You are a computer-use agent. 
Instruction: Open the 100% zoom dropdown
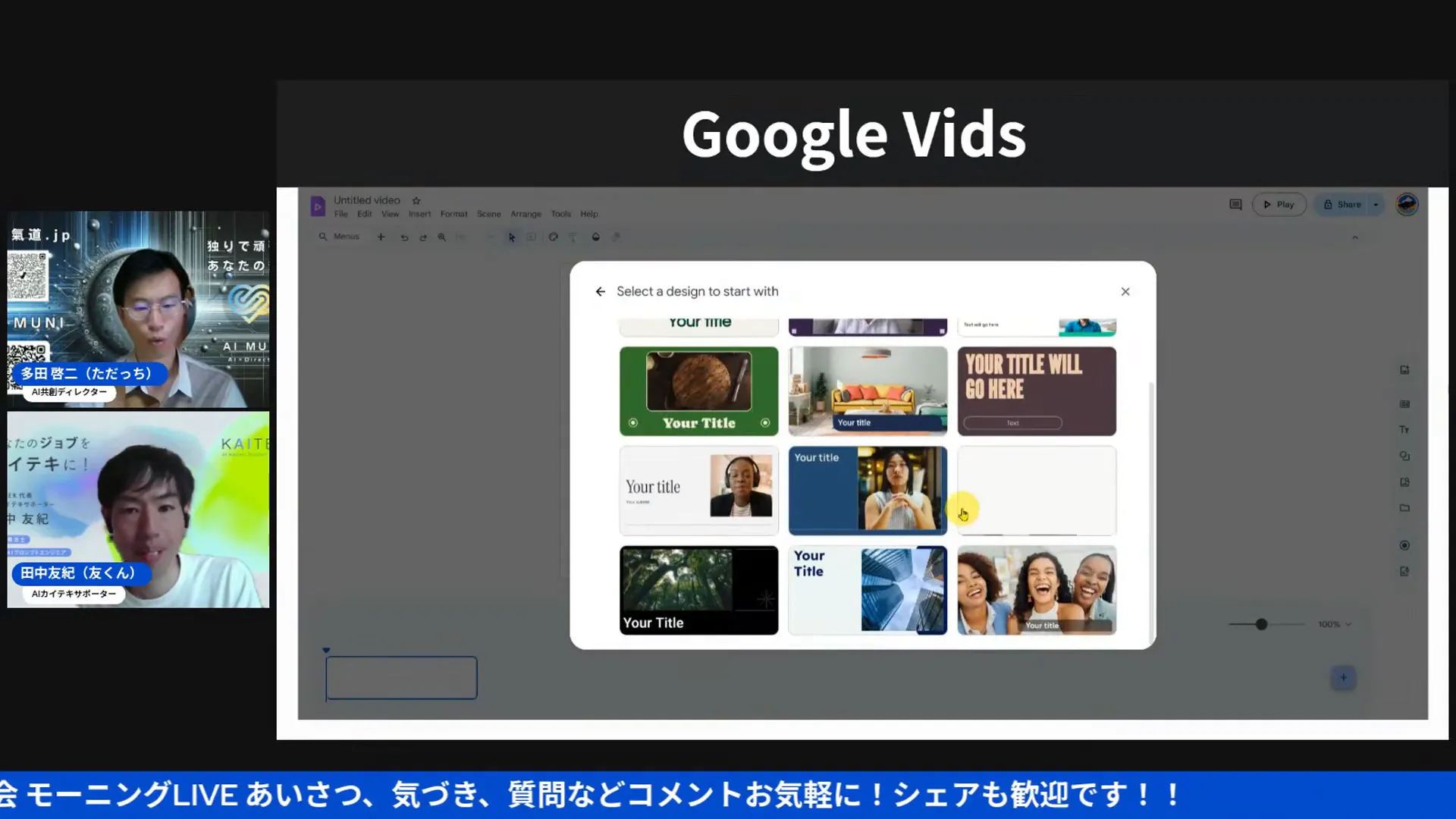[1335, 624]
